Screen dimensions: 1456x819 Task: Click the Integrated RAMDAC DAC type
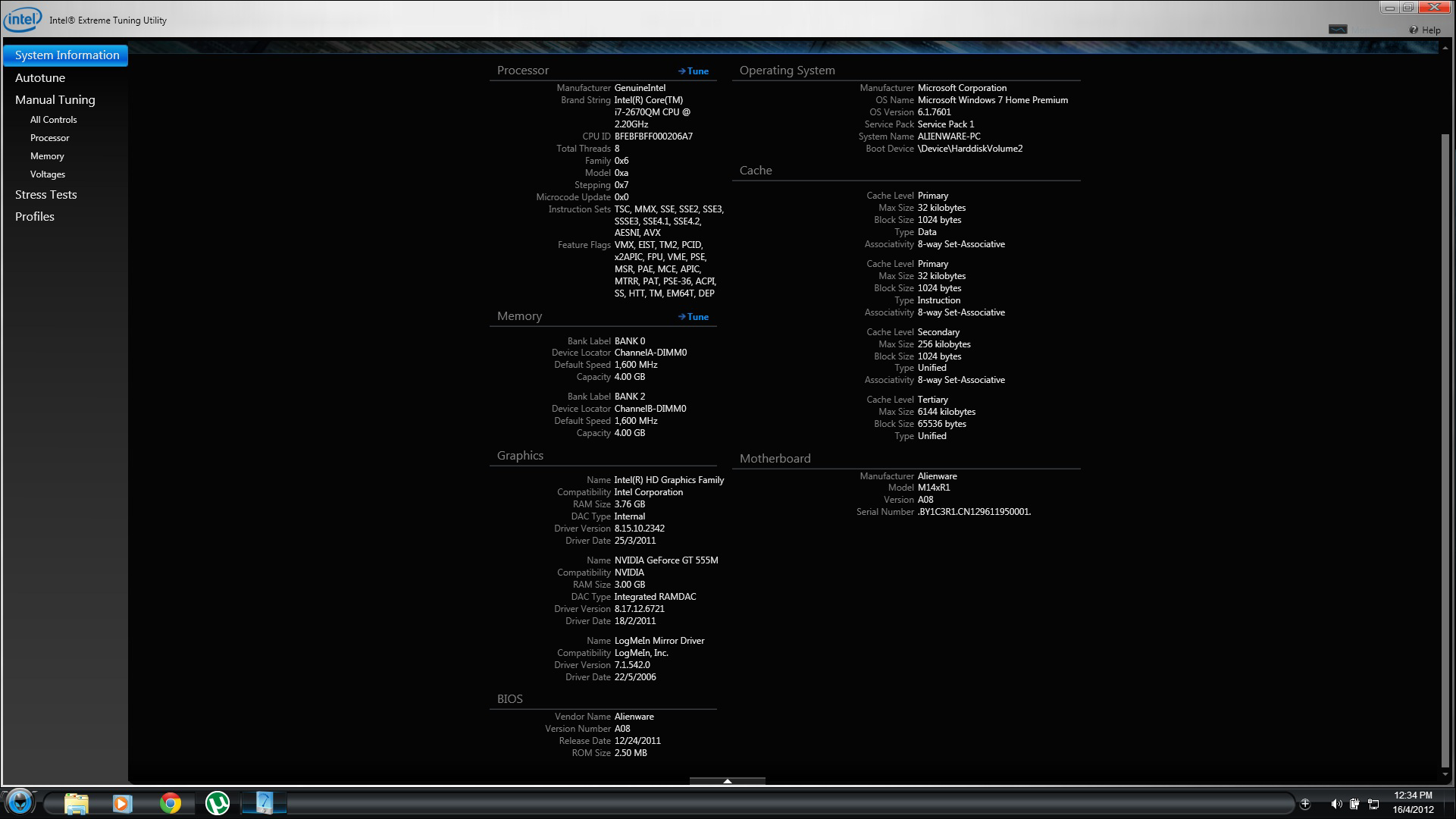[655, 597]
